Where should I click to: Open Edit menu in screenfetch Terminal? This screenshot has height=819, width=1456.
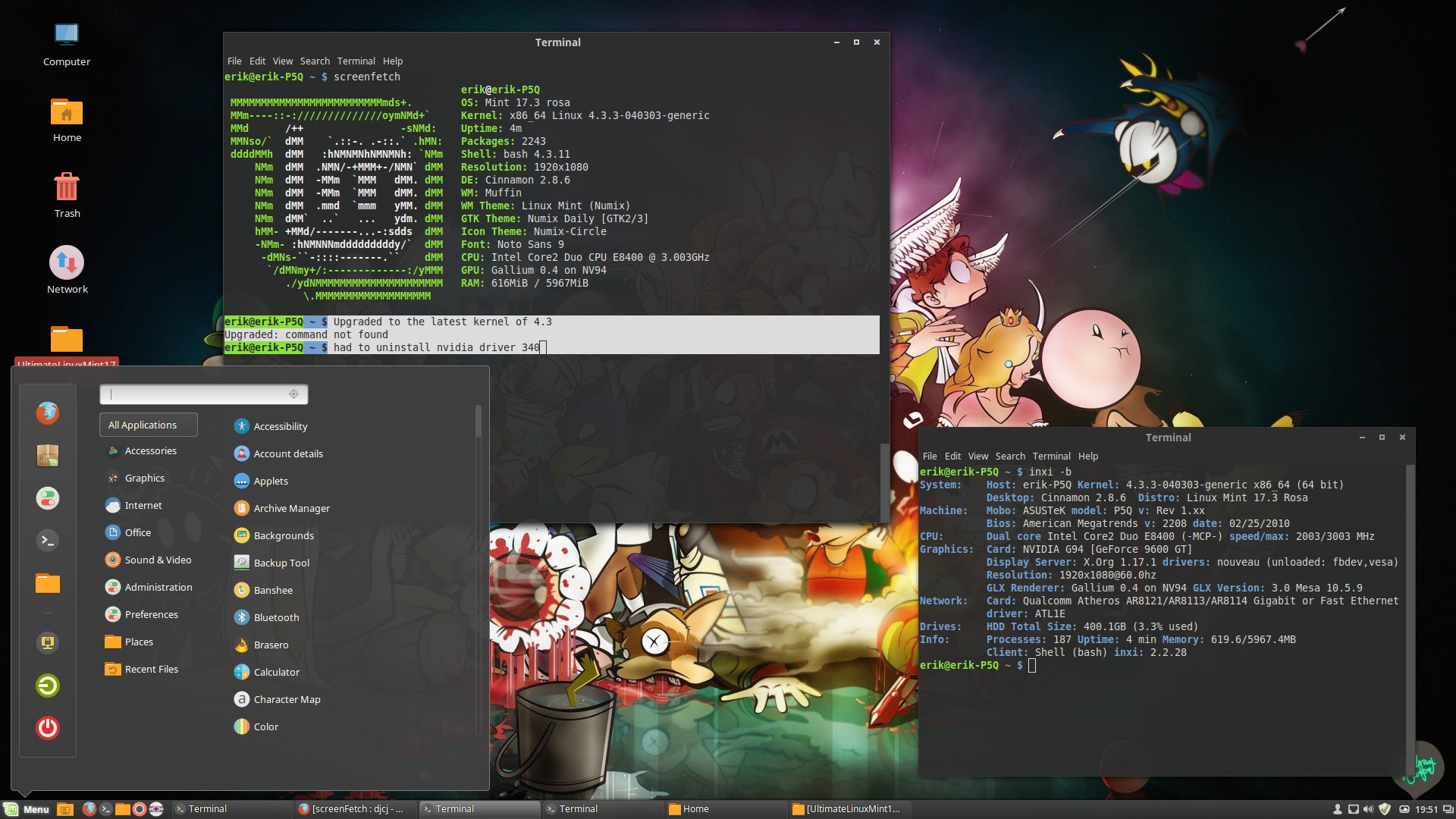click(257, 61)
